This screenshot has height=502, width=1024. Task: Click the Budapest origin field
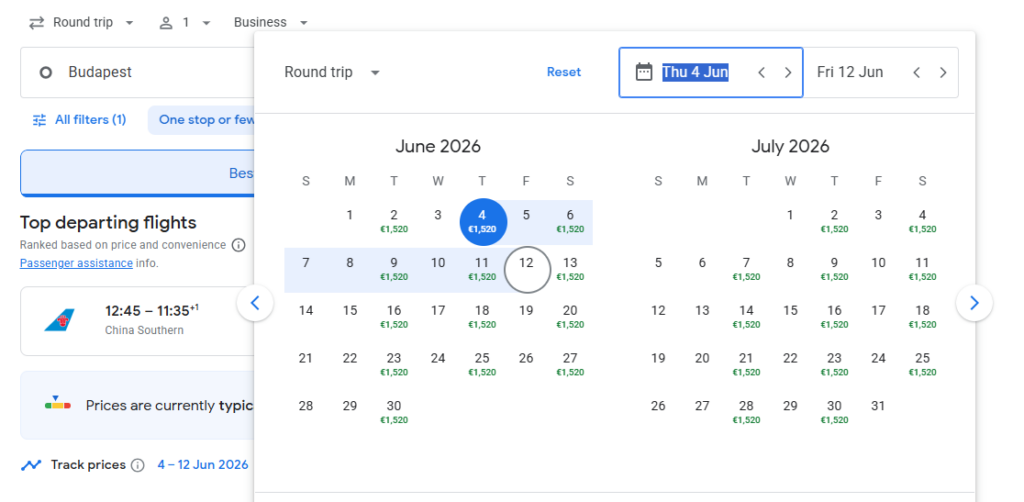[x=137, y=72]
